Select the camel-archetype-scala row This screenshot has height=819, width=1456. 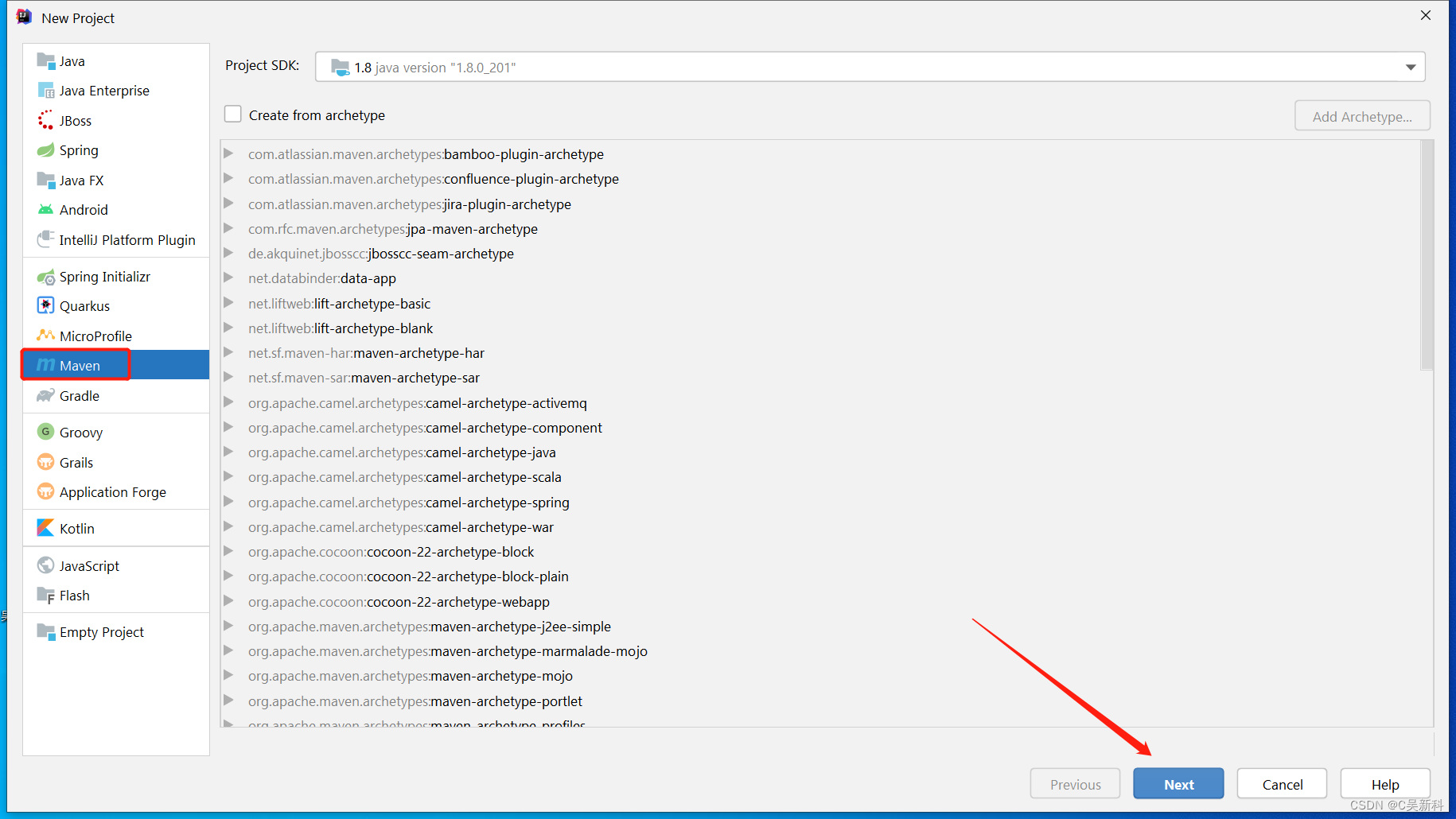point(820,477)
